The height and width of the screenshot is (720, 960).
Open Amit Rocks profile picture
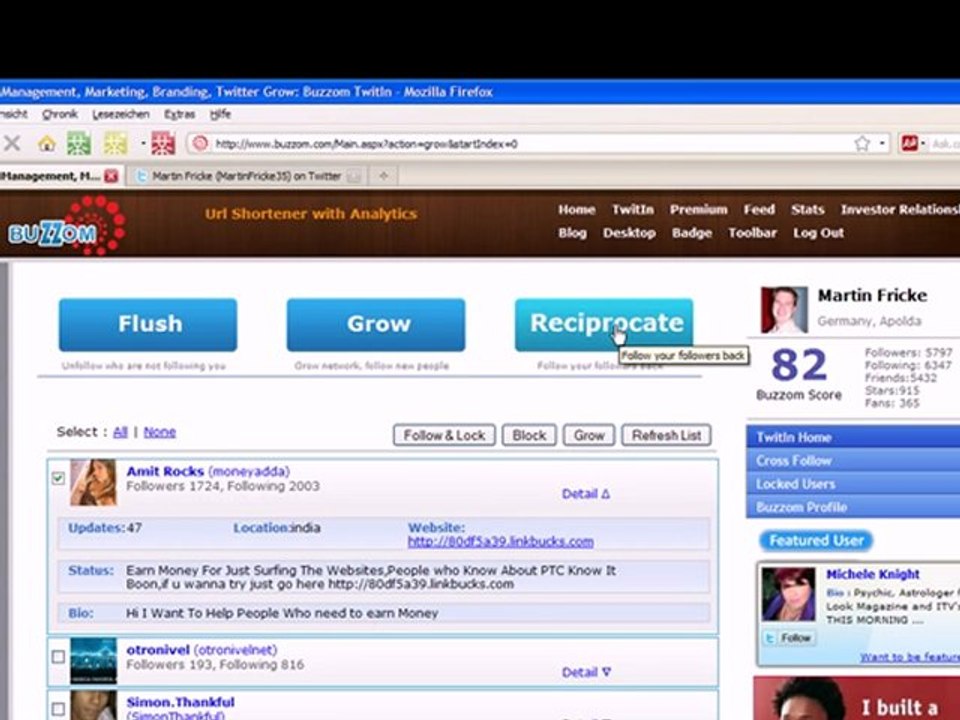tap(93, 482)
